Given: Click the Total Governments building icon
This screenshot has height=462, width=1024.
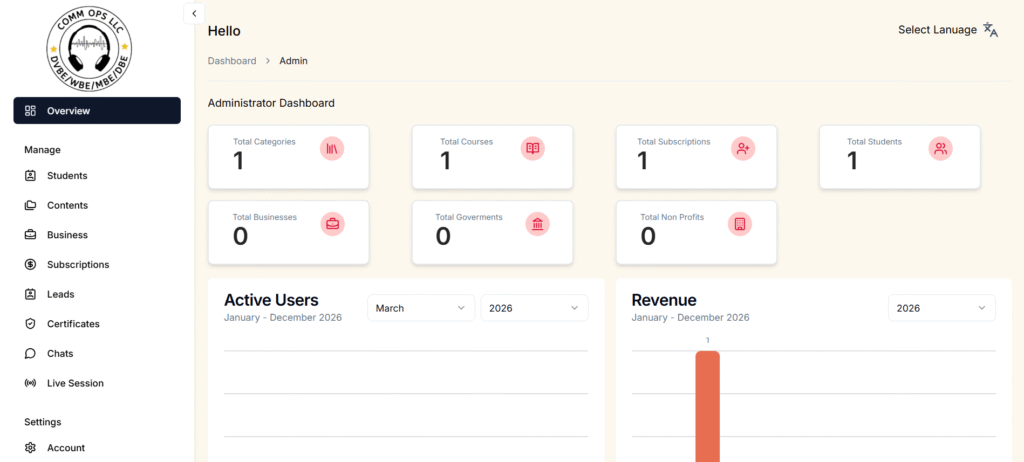Looking at the screenshot, I should [x=538, y=224].
